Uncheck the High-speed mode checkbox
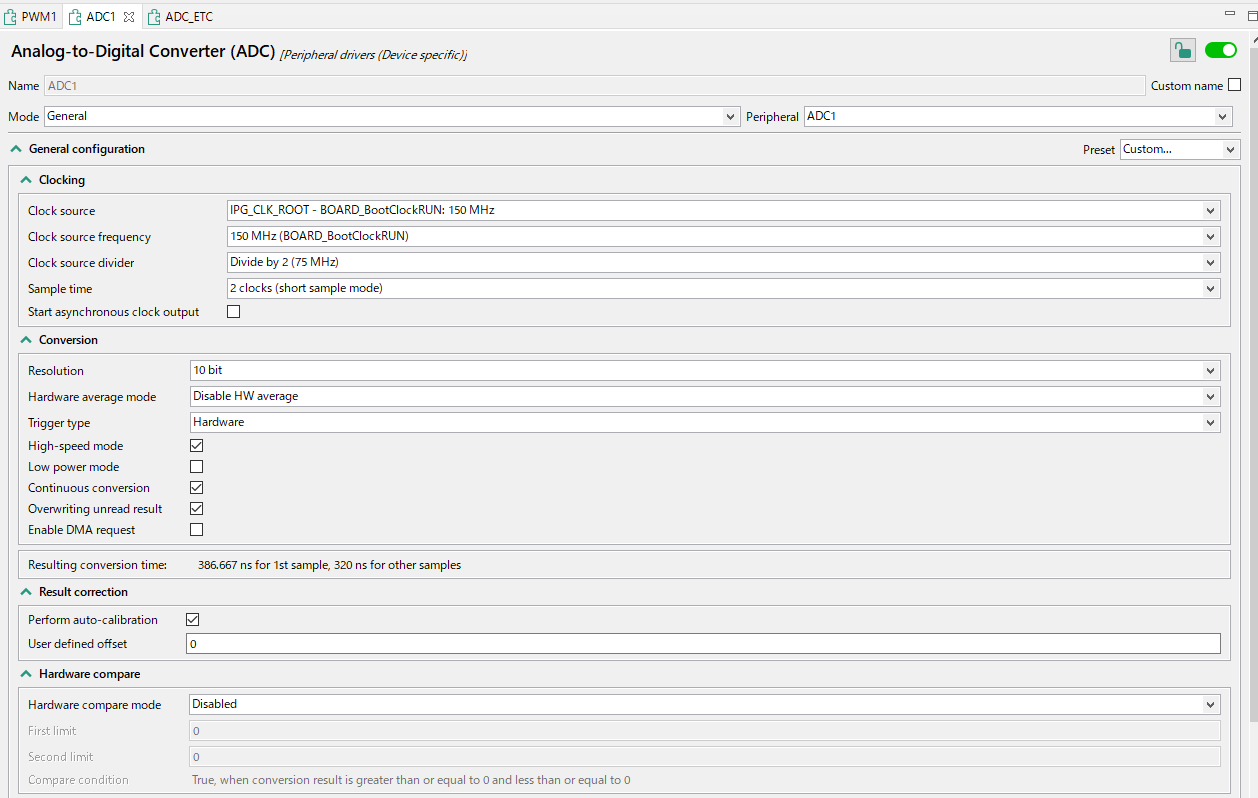The height and width of the screenshot is (798, 1258). click(x=196, y=445)
